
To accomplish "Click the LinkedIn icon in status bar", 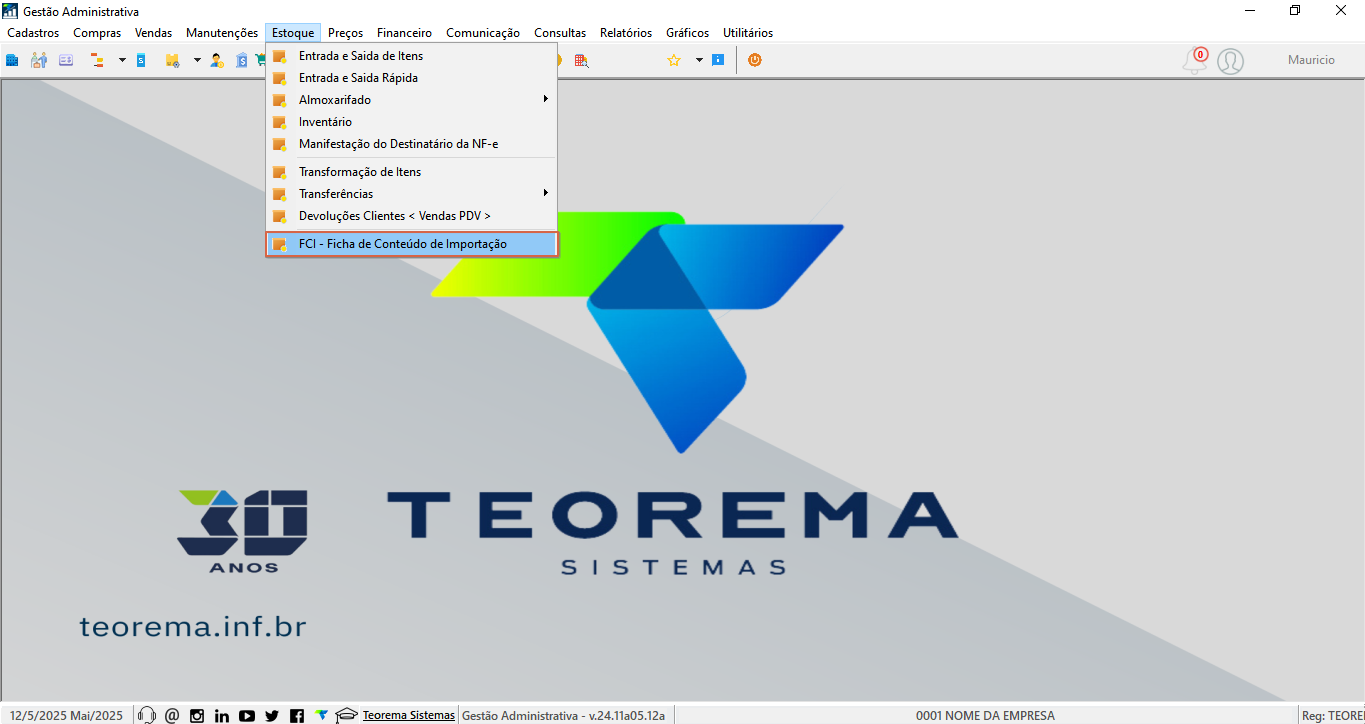I will [222, 715].
